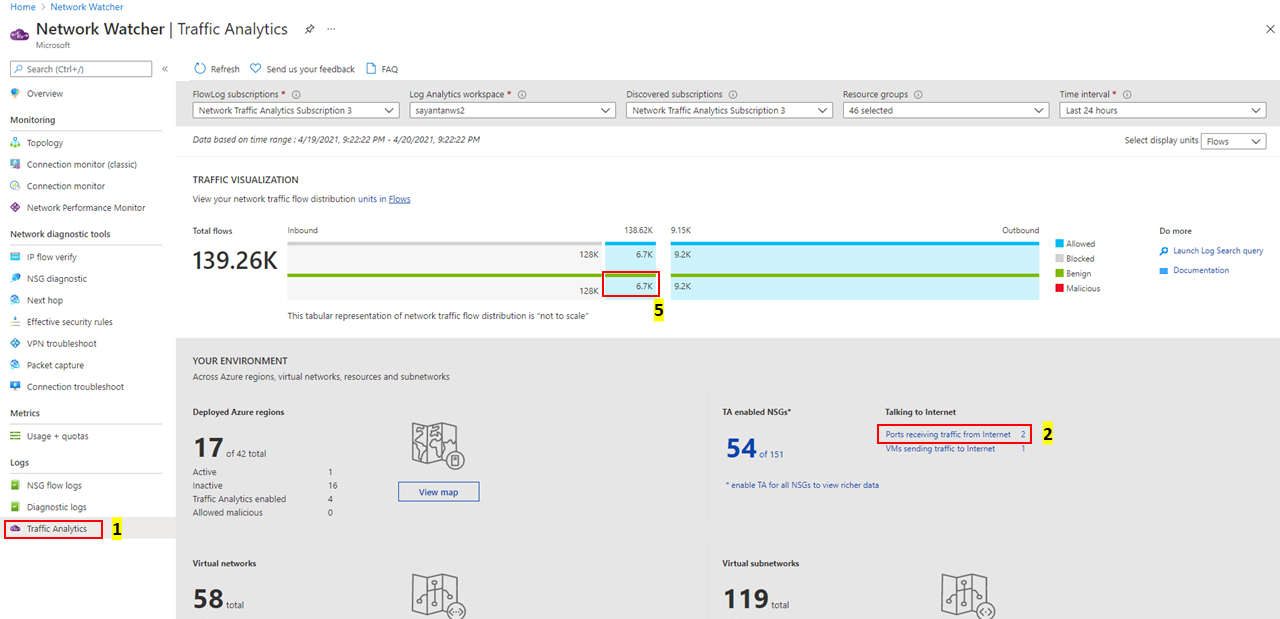Click VMs sending traffic to Internet link
This screenshot has height=619, width=1280.
[x=940, y=449]
